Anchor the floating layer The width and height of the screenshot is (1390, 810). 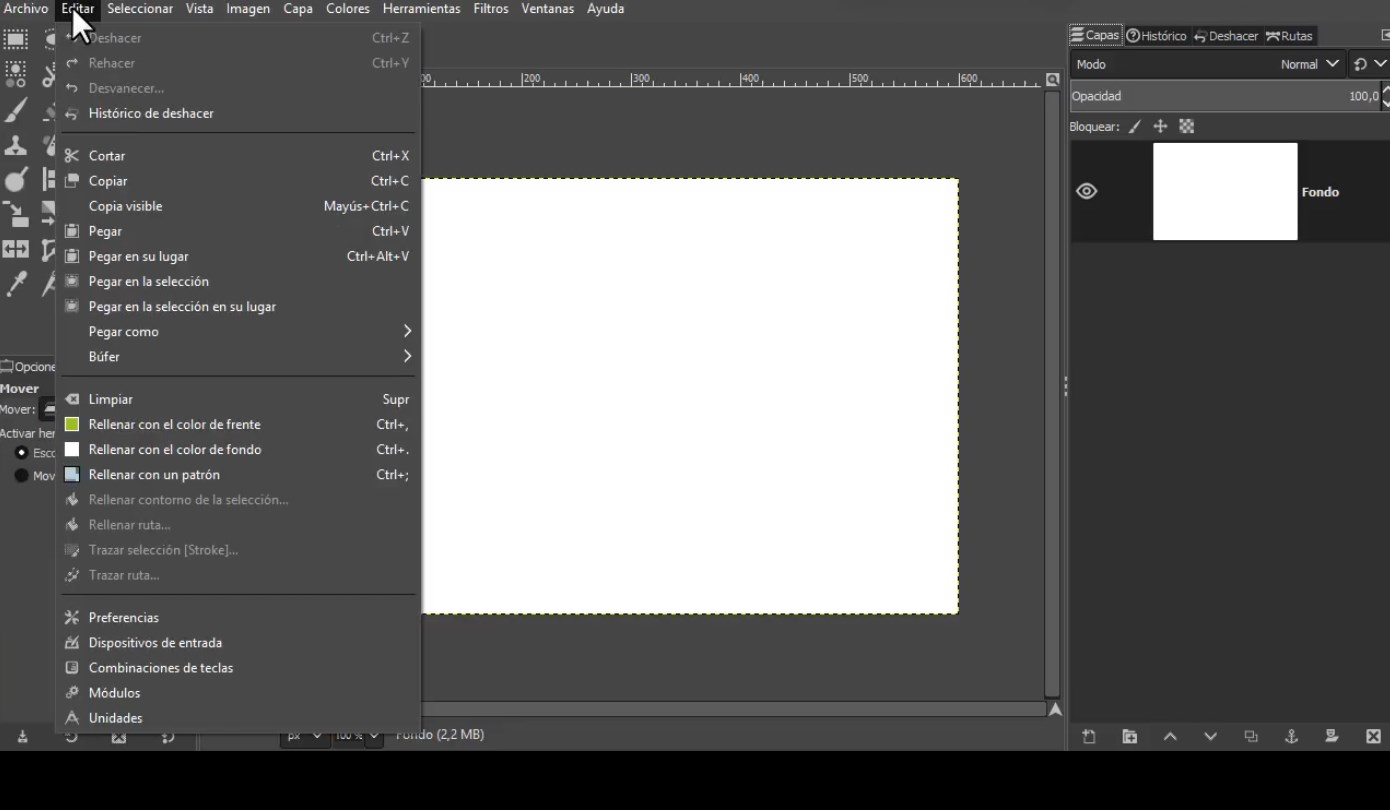point(1291,736)
